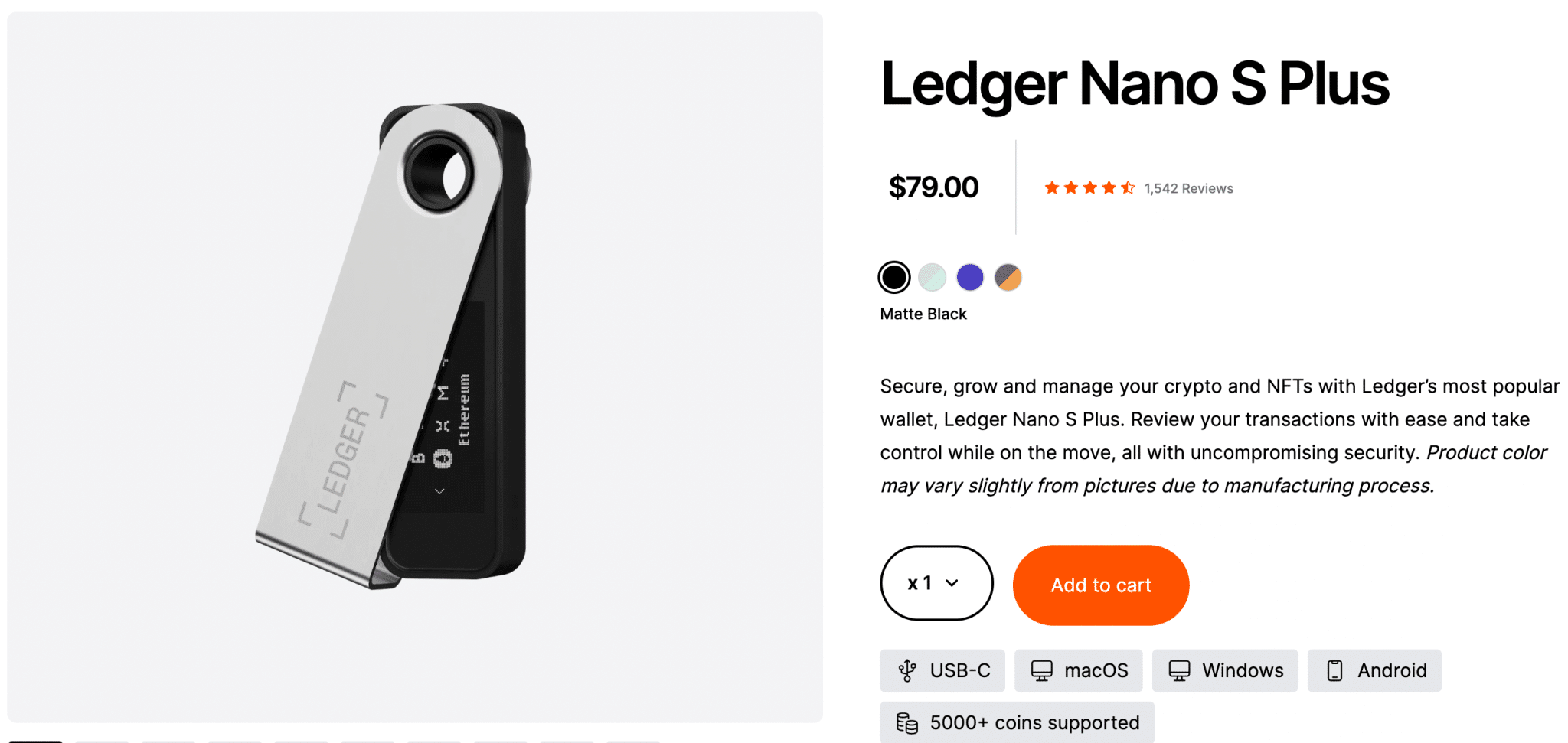Click the USB-C plug icon
The width and height of the screenshot is (1568, 743).
point(908,670)
